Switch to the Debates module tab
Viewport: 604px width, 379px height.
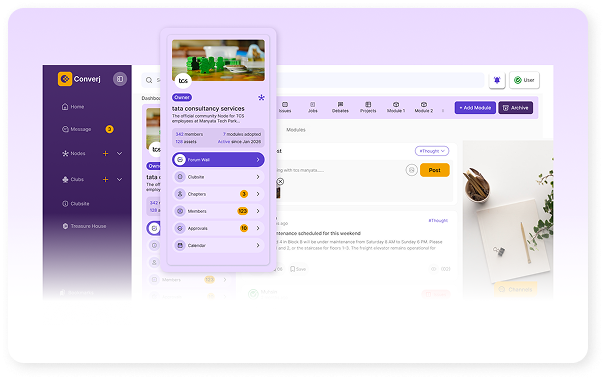pos(341,107)
